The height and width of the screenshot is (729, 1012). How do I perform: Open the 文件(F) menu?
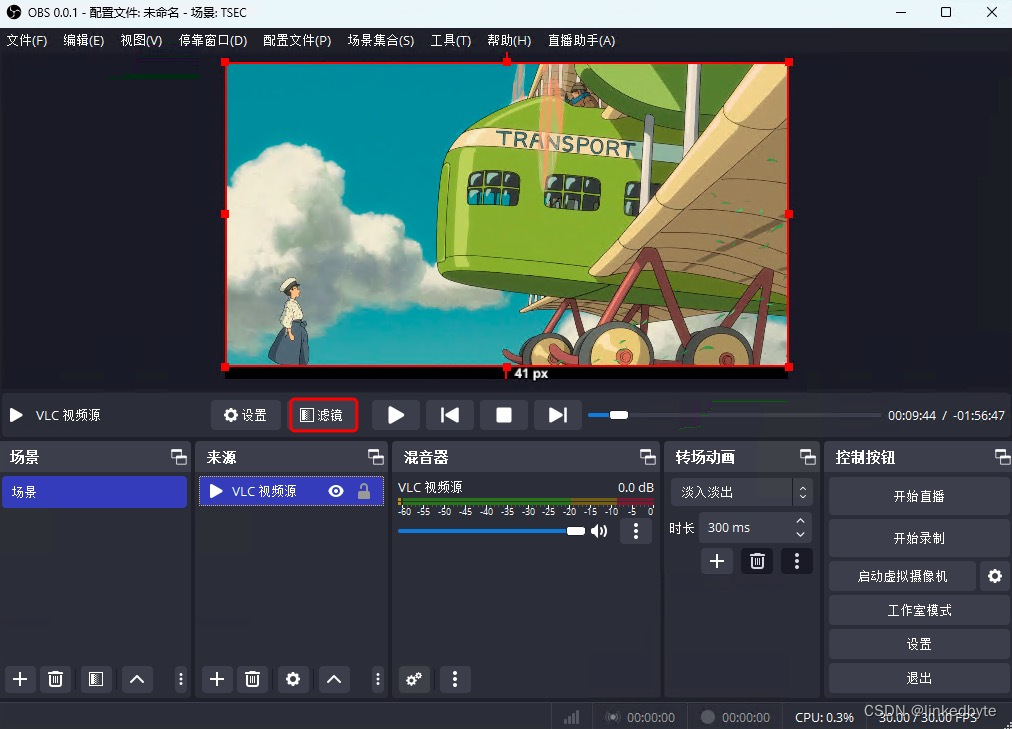click(x=26, y=41)
